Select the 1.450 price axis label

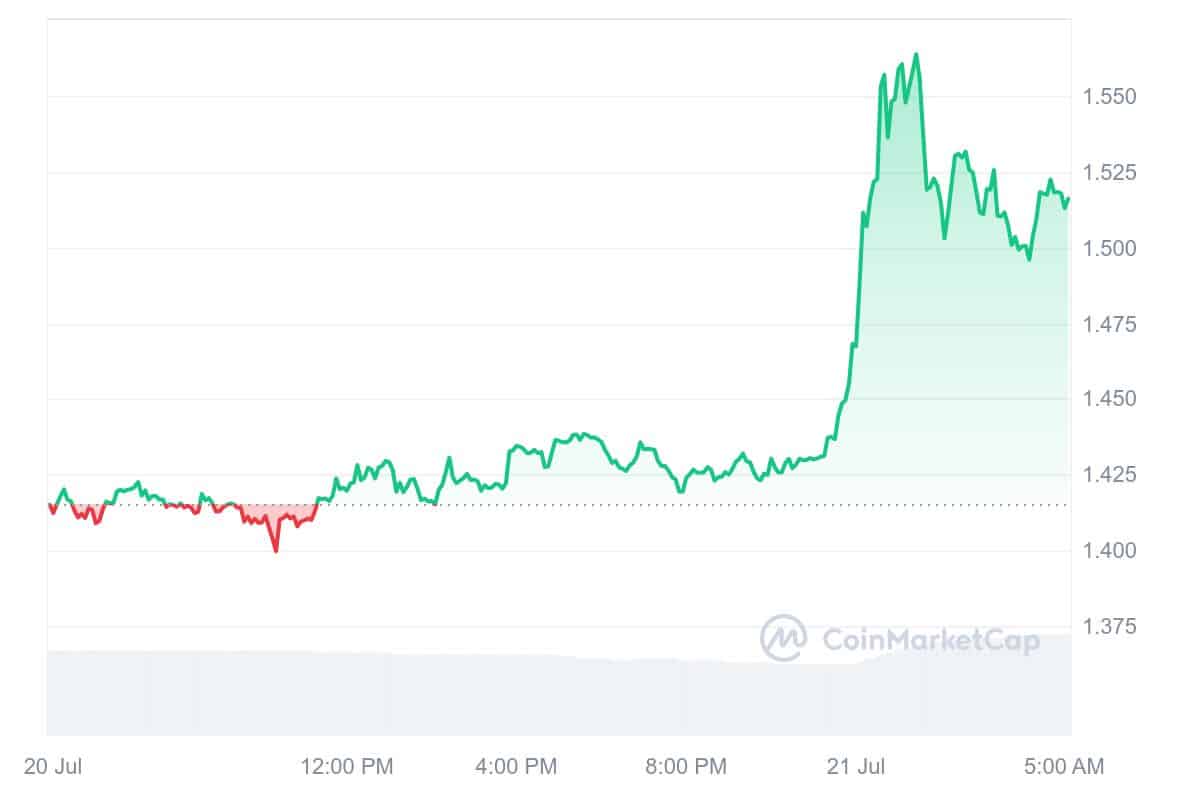point(1110,399)
